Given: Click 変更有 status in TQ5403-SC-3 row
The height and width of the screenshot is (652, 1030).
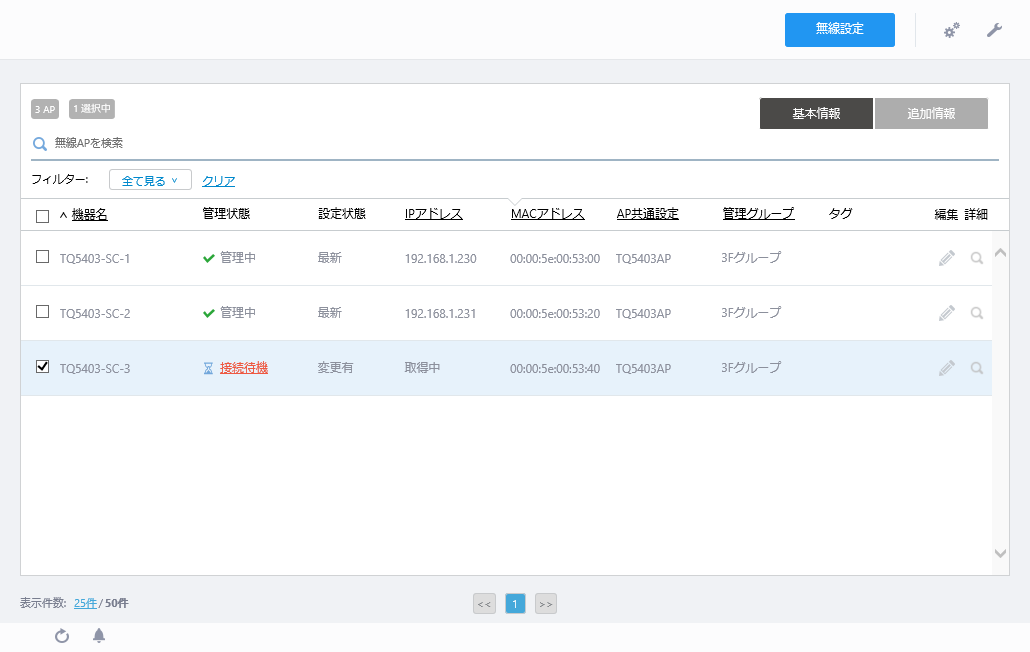Looking at the screenshot, I should pos(336,368).
